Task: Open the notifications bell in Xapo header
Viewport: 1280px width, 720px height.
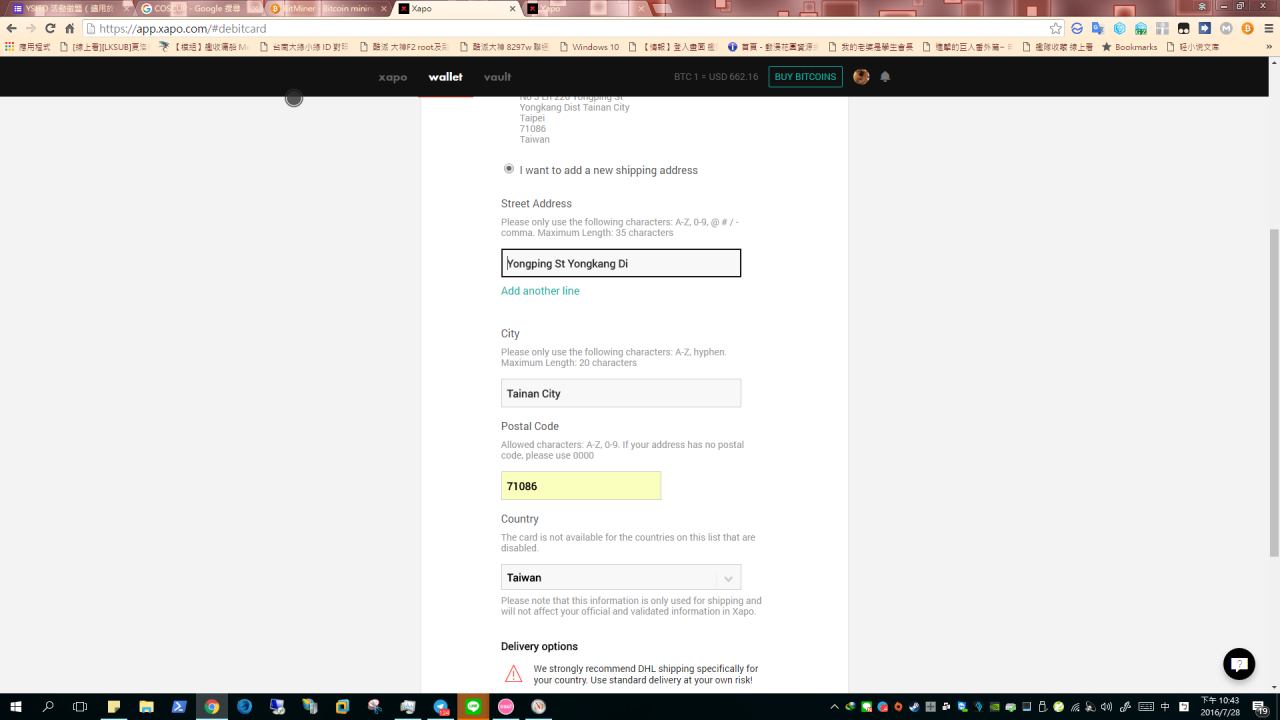Action: point(885,77)
